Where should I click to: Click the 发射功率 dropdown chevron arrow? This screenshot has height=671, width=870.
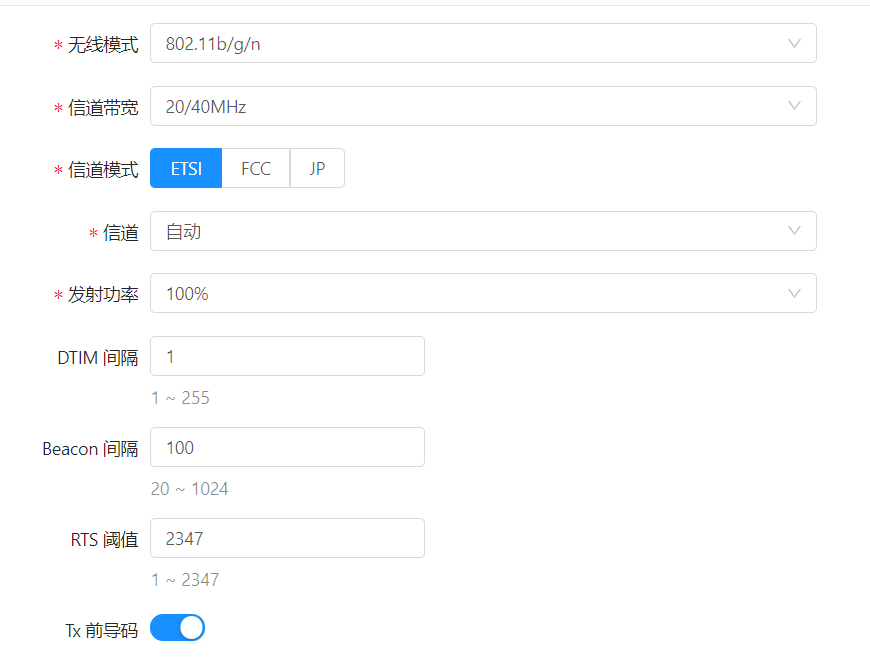[794, 294]
